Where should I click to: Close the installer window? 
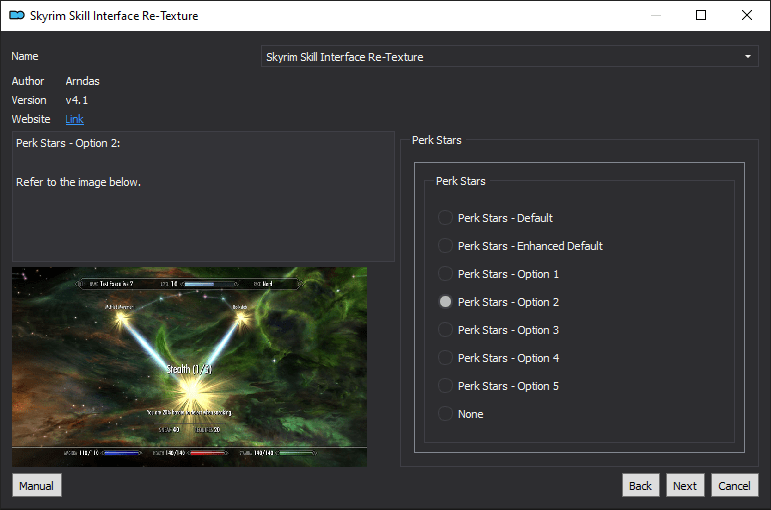pos(747,15)
